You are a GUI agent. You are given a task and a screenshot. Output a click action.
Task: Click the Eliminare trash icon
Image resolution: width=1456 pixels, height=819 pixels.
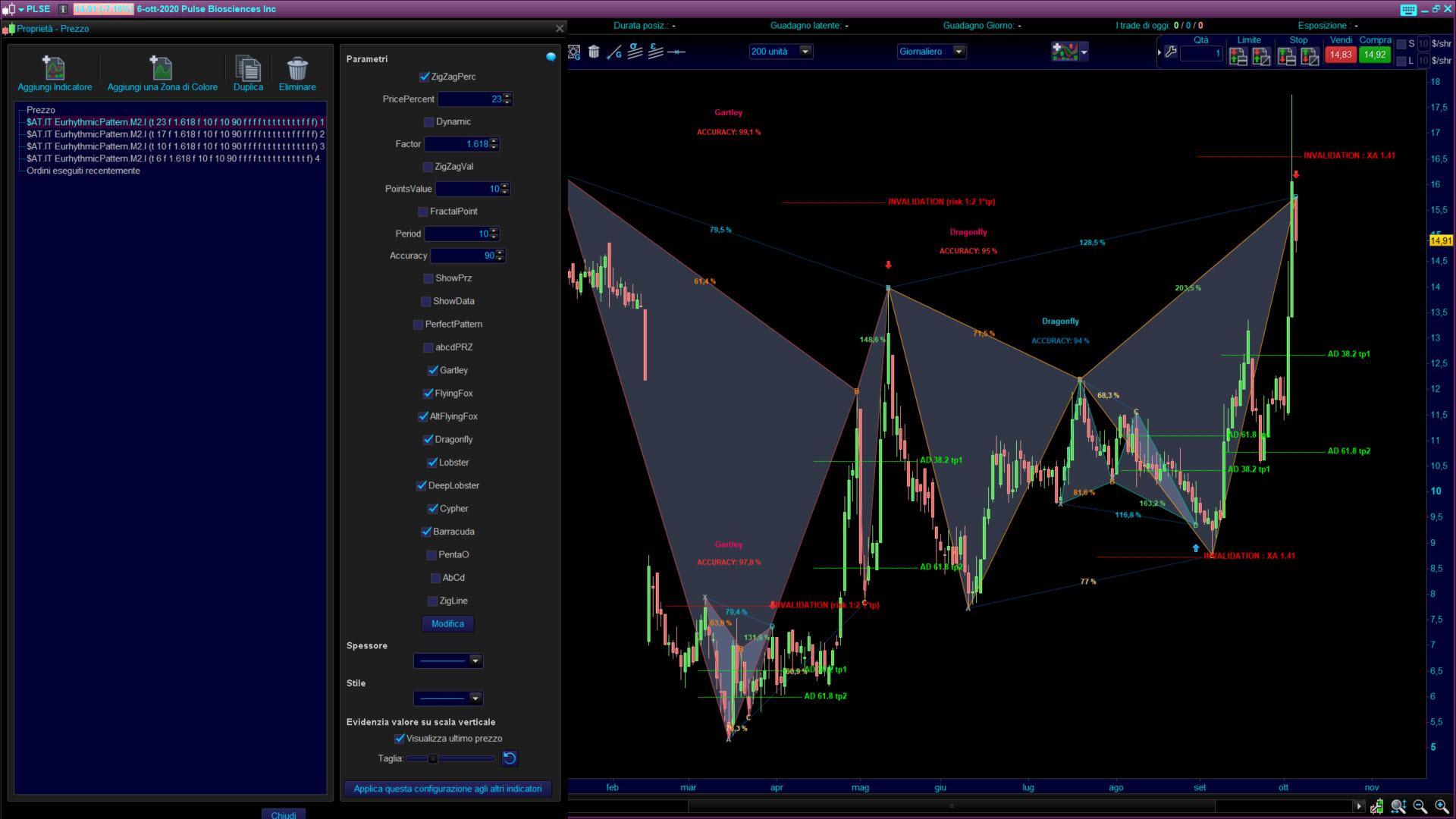pyautogui.click(x=297, y=69)
